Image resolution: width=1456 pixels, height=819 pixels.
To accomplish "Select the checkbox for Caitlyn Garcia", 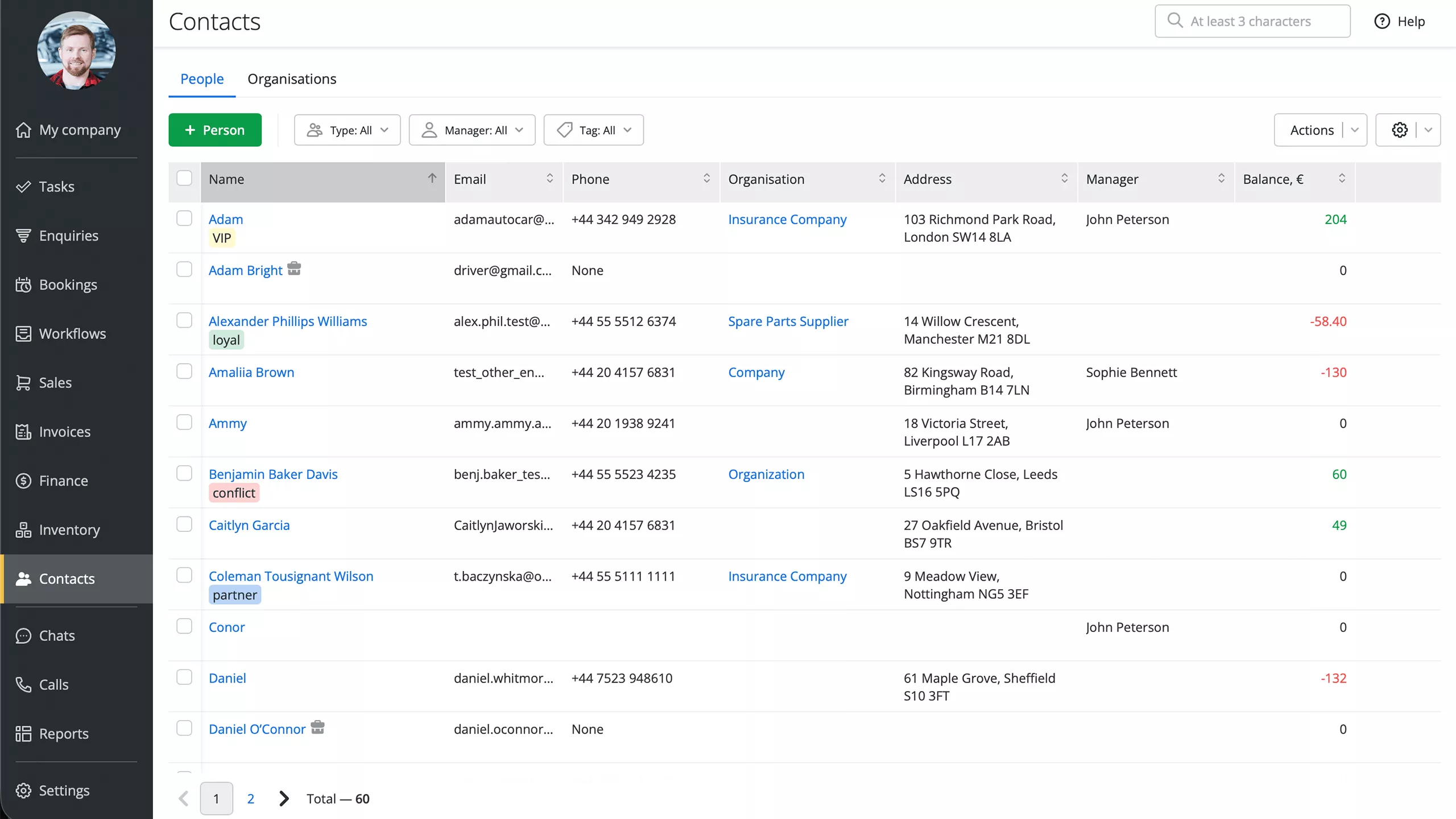I will click(x=184, y=524).
